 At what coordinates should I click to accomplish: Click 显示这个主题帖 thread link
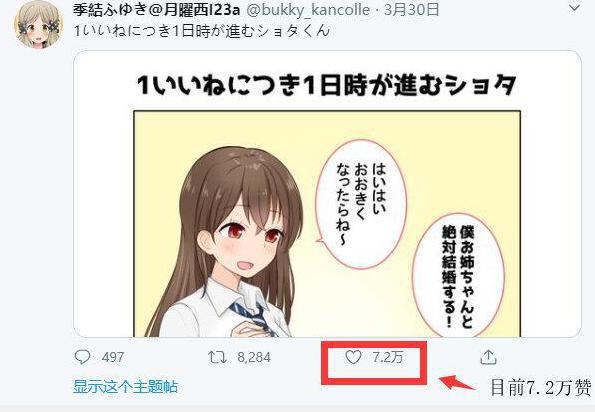[125, 387]
